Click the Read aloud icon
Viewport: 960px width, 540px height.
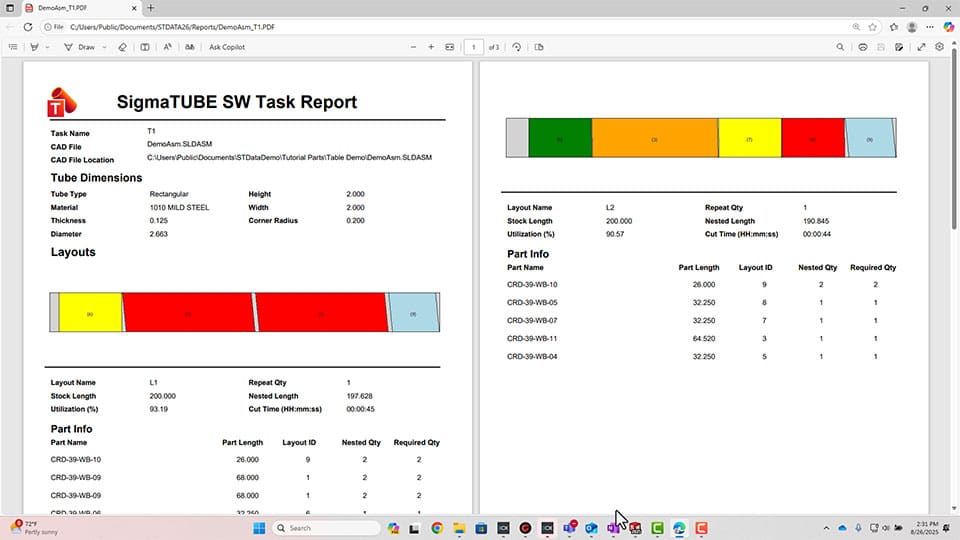click(167, 47)
